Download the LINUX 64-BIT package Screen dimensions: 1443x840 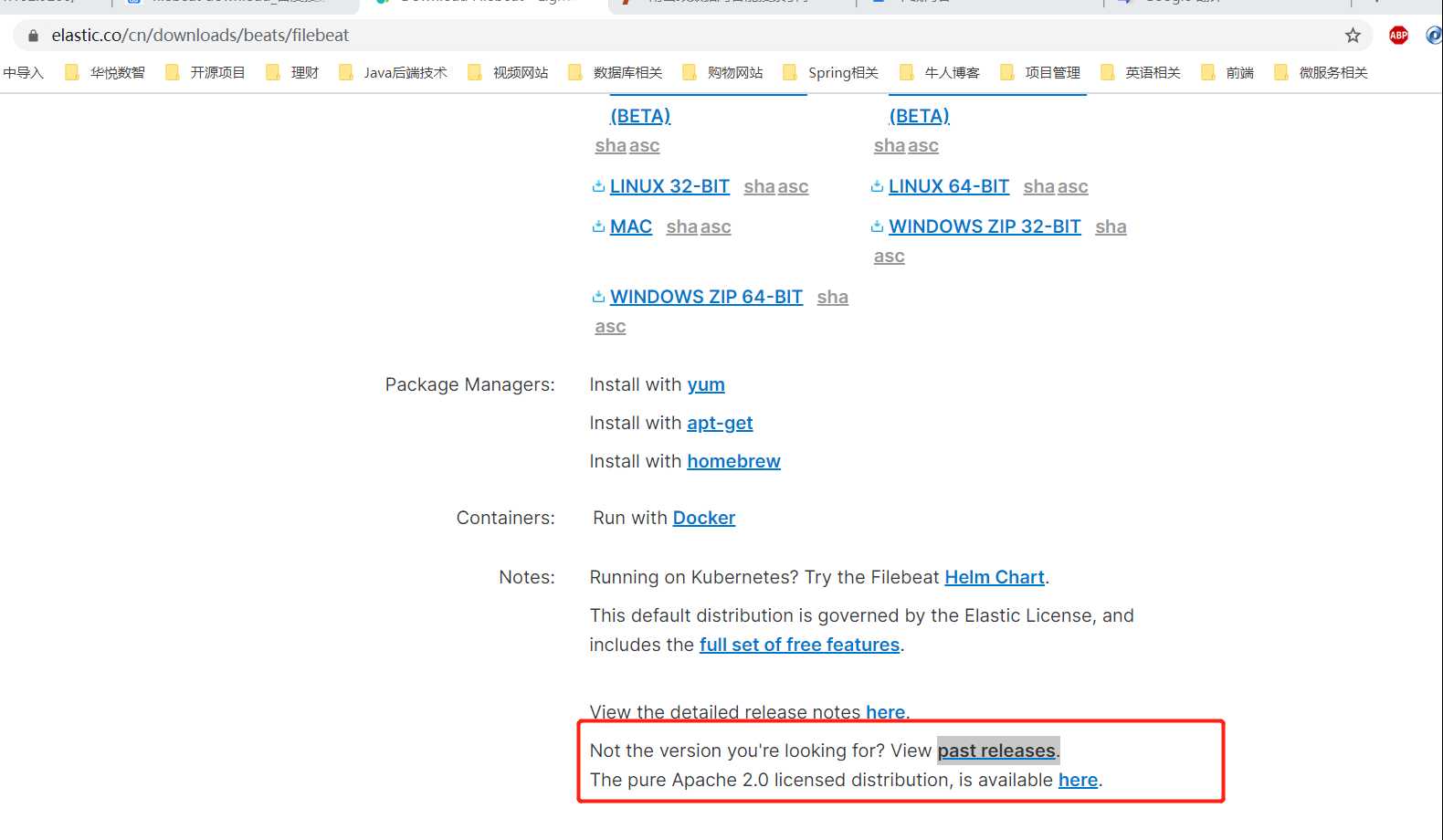949,186
